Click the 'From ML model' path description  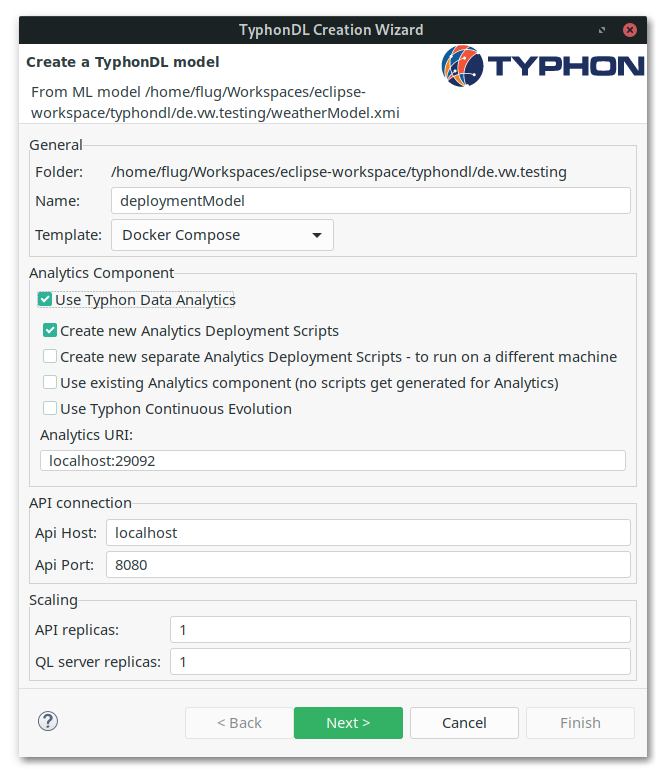(x=215, y=102)
